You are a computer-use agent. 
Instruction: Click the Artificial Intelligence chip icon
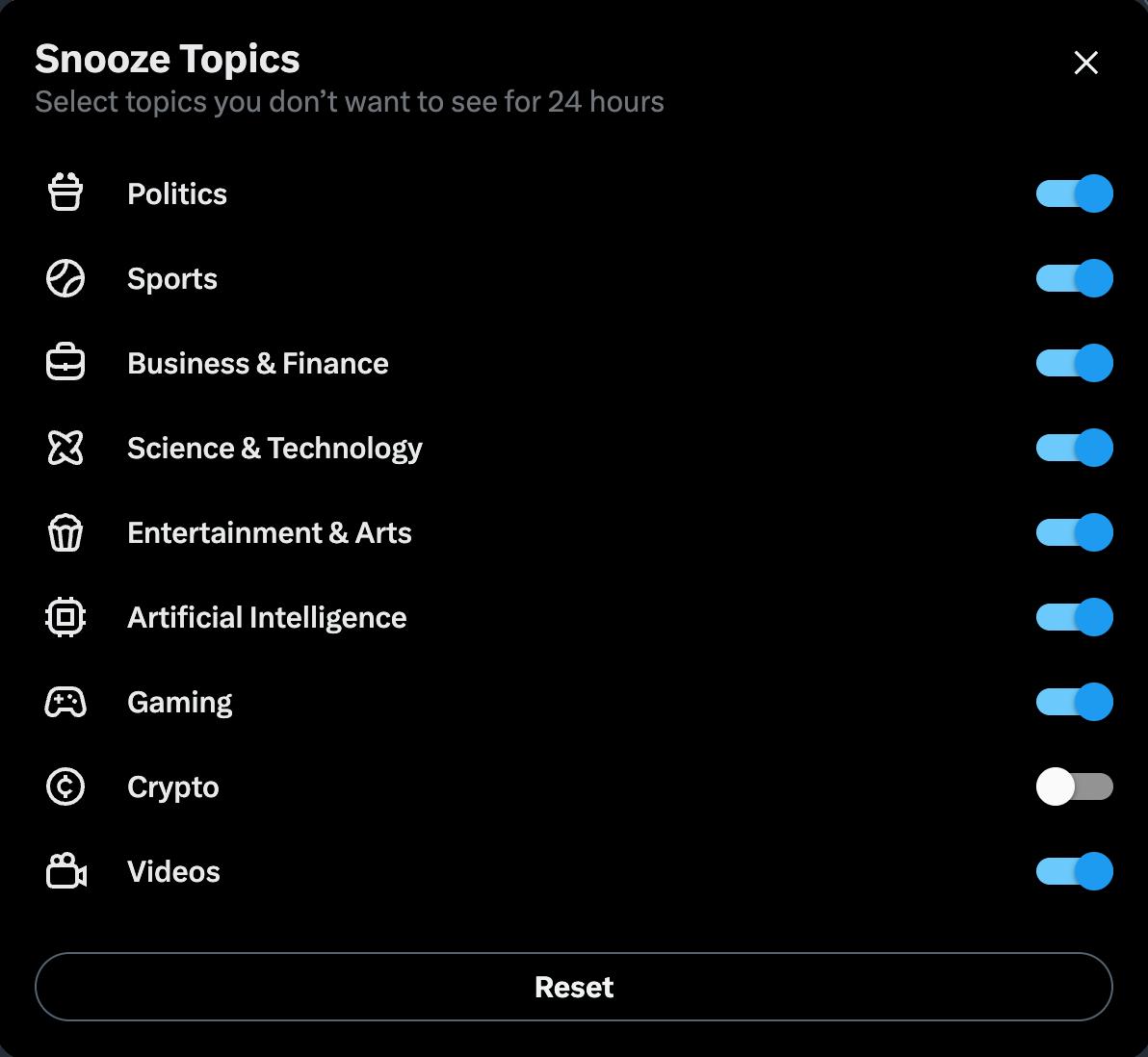click(x=65, y=617)
